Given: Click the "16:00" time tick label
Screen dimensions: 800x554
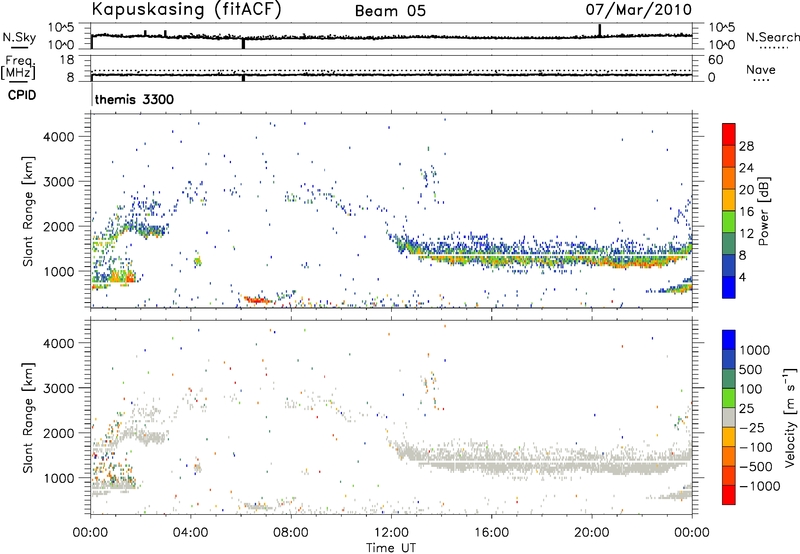Looking at the screenshot, I should tap(491, 532).
